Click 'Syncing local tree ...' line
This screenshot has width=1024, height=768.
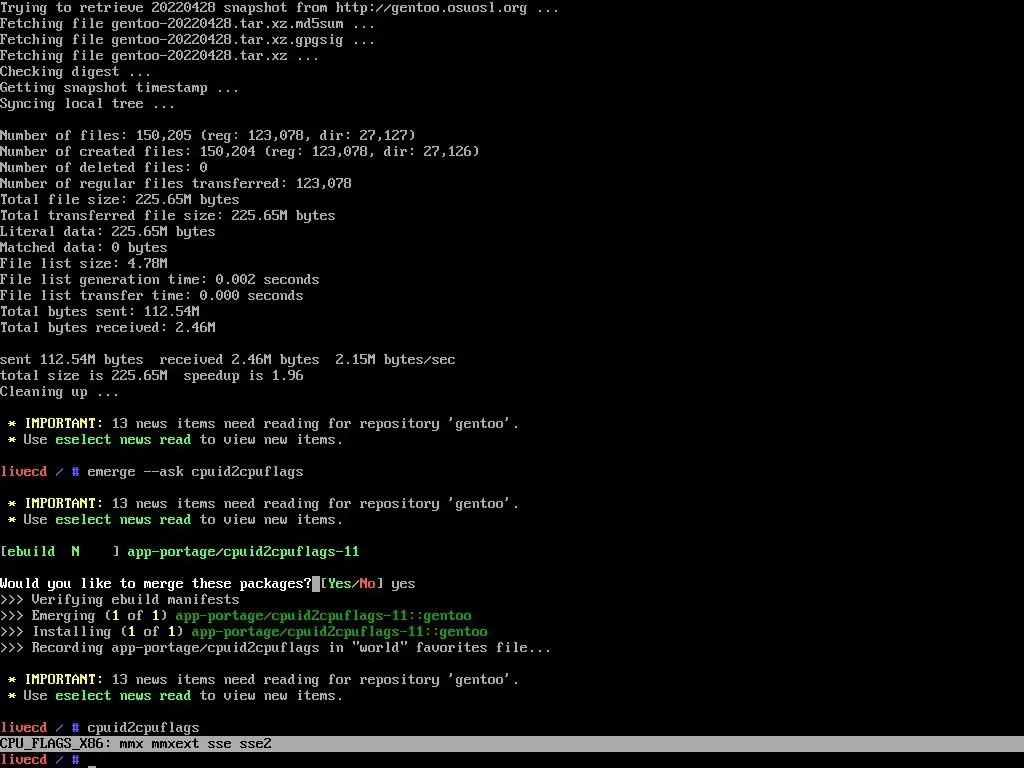[88, 104]
